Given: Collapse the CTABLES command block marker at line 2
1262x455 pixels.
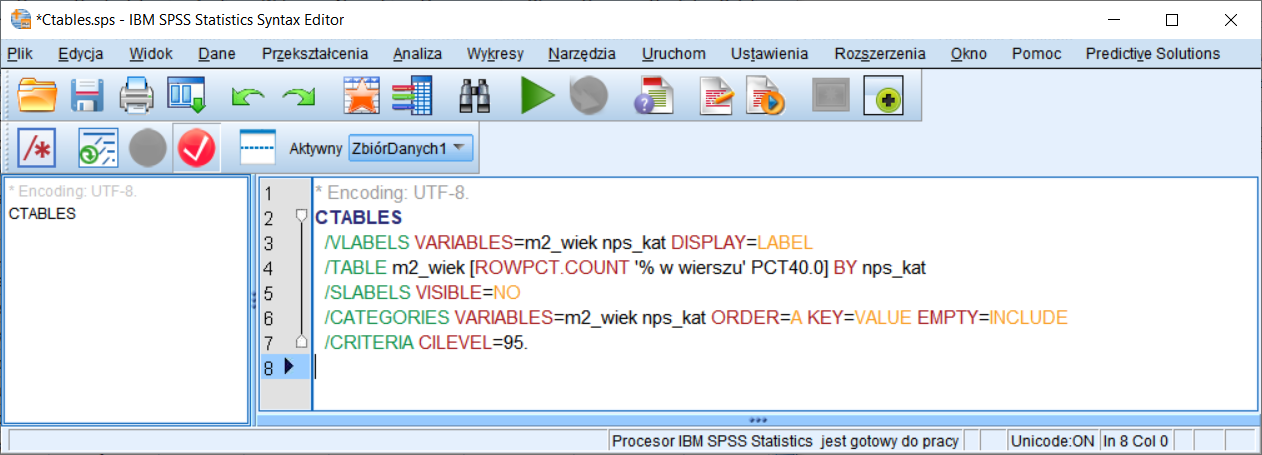Looking at the screenshot, I should 301,215.
